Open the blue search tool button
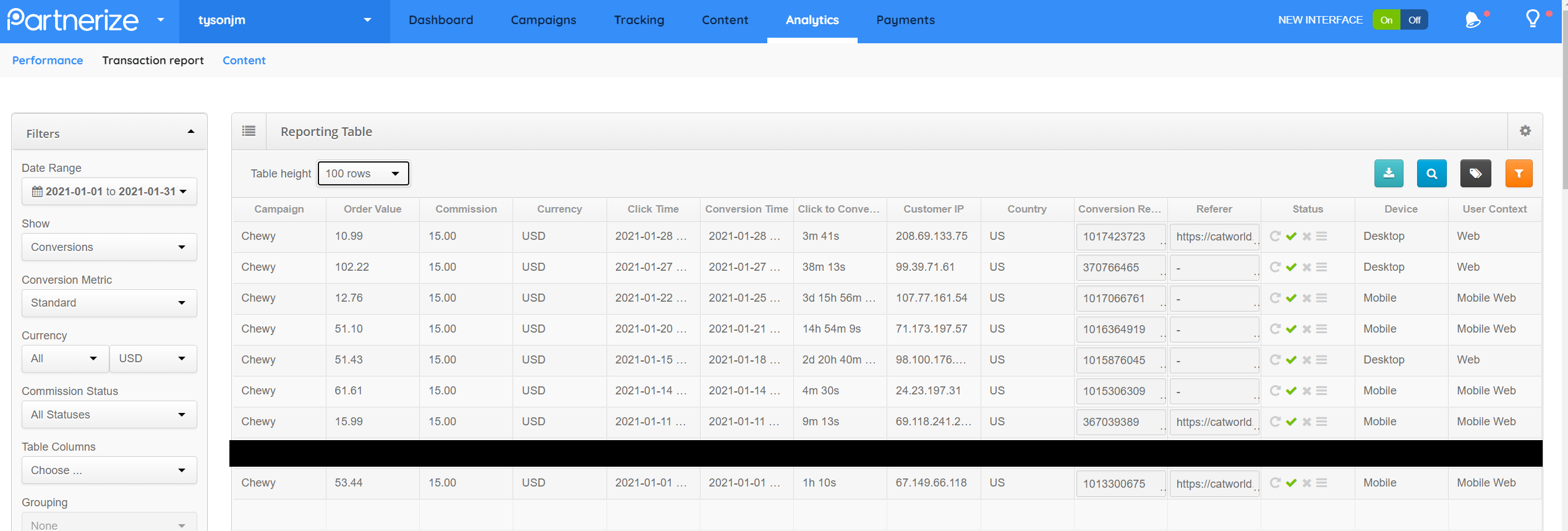Viewport: 1568px width, 531px height. [x=1431, y=173]
